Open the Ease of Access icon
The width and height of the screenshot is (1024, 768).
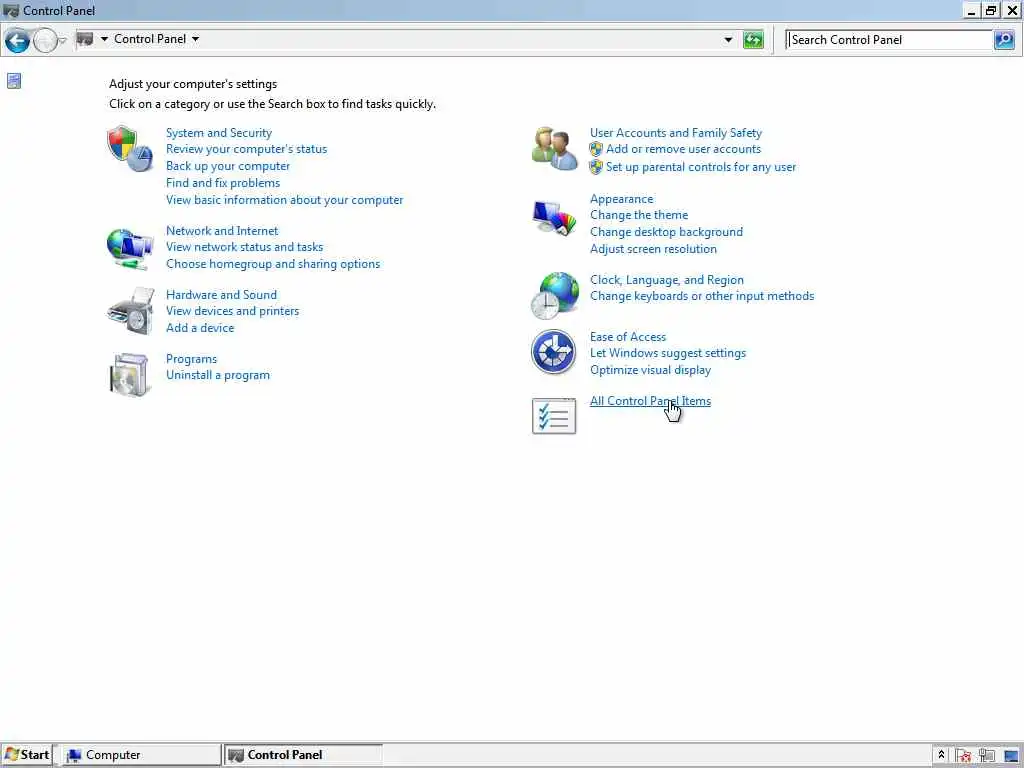tap(553, 351)
